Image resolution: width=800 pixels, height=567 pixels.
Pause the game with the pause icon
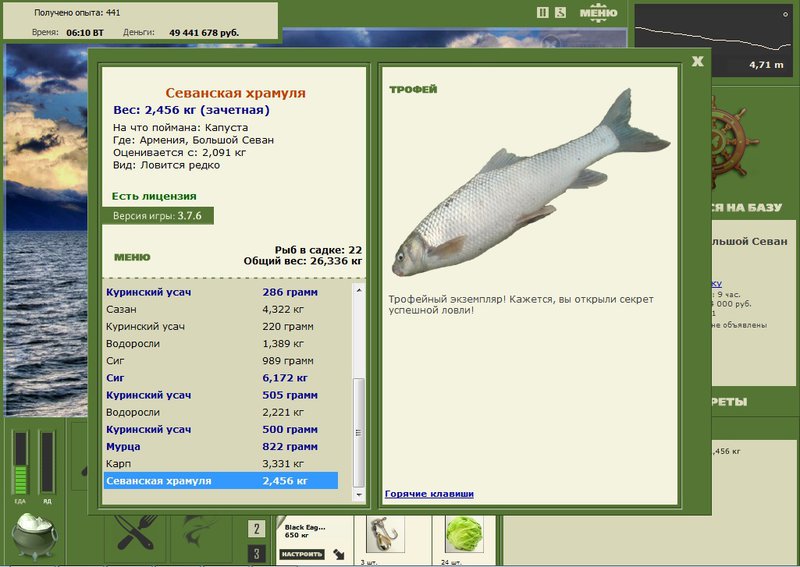(542, 13)
